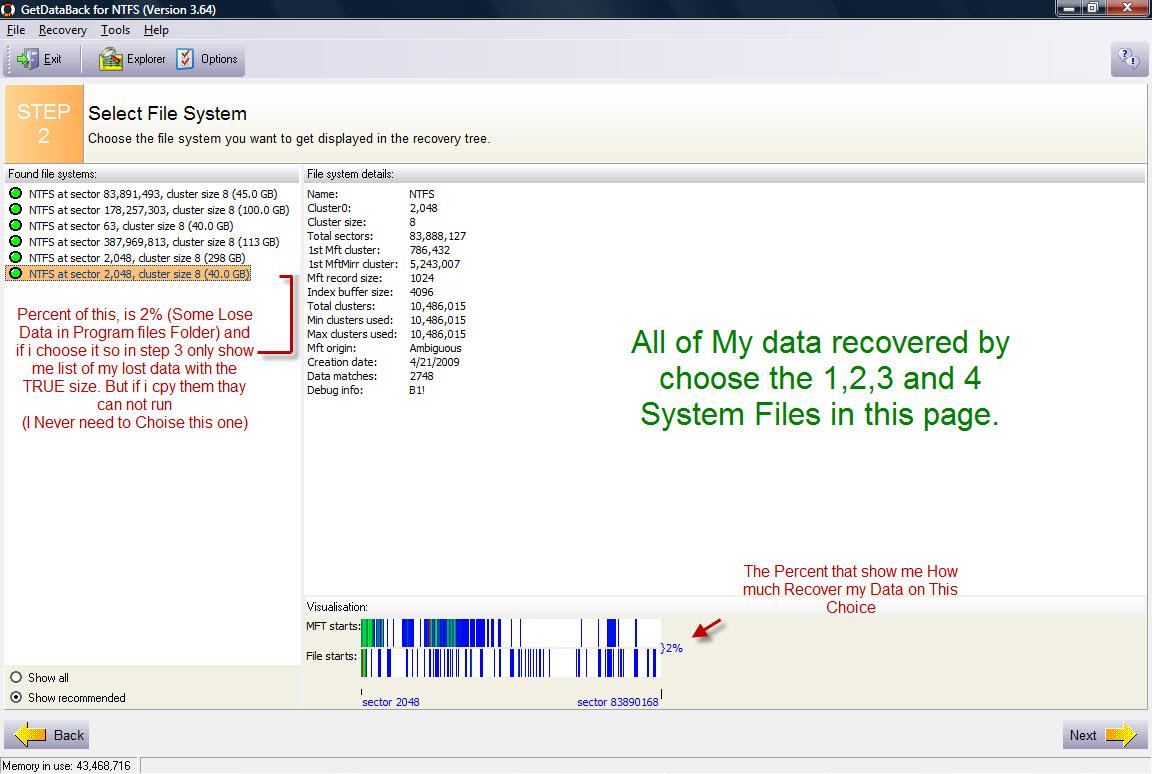This screenshot has height=774, width=1152.
Task: Open Explorer via its basket icon
Action: click(x=110, y=59)
